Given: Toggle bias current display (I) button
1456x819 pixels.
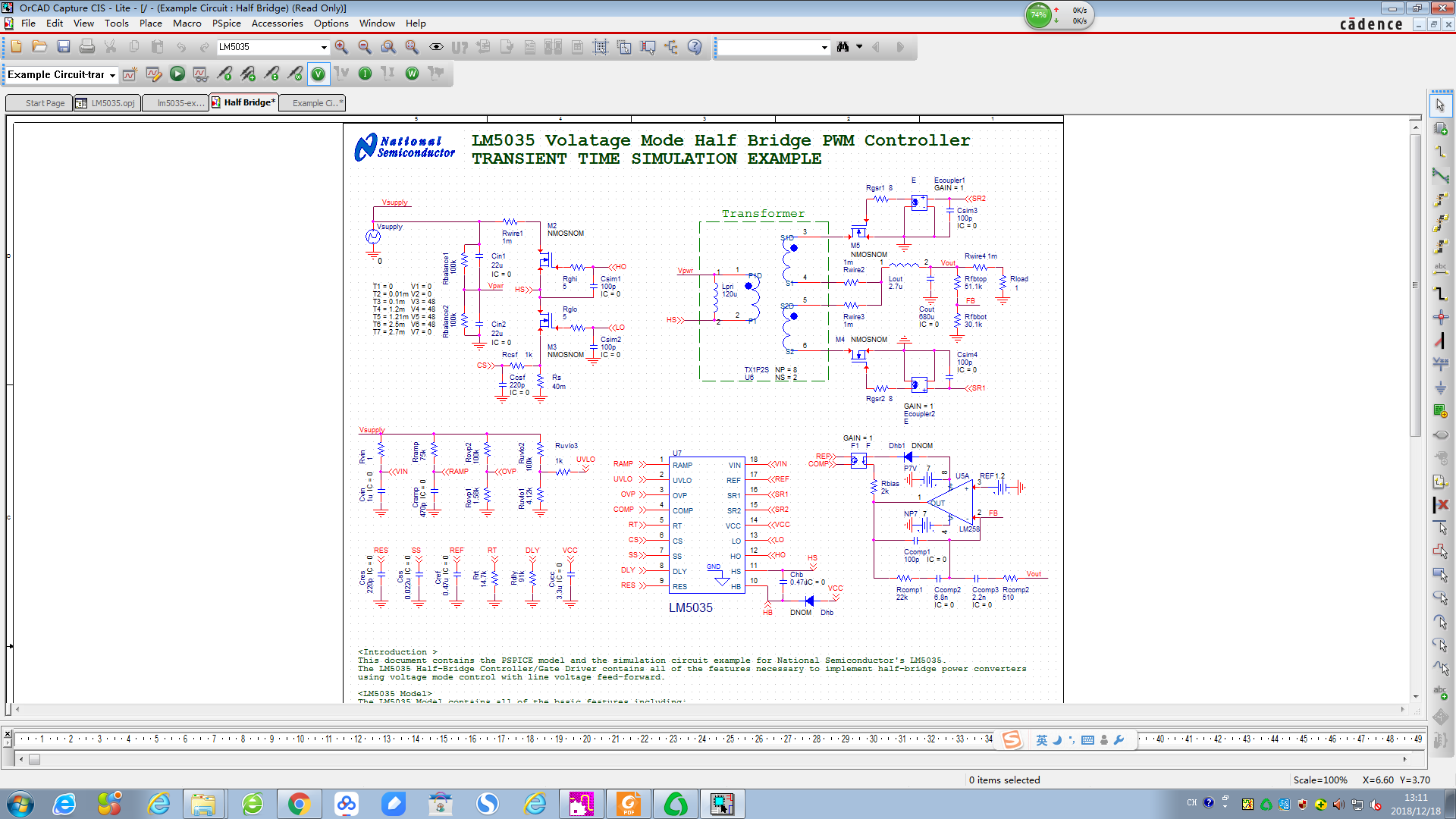Looking at the screenshot, I should click(365, 74).
